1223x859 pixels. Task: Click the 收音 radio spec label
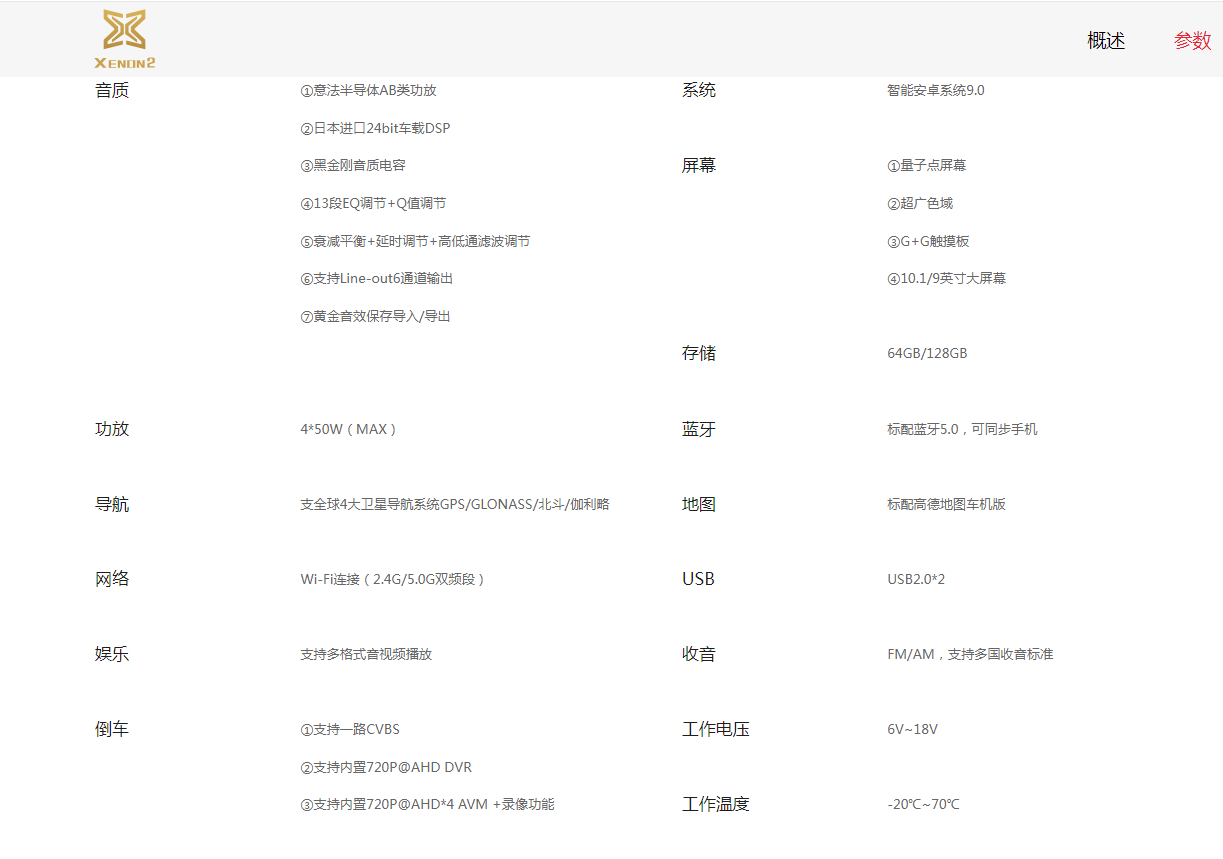698,654
